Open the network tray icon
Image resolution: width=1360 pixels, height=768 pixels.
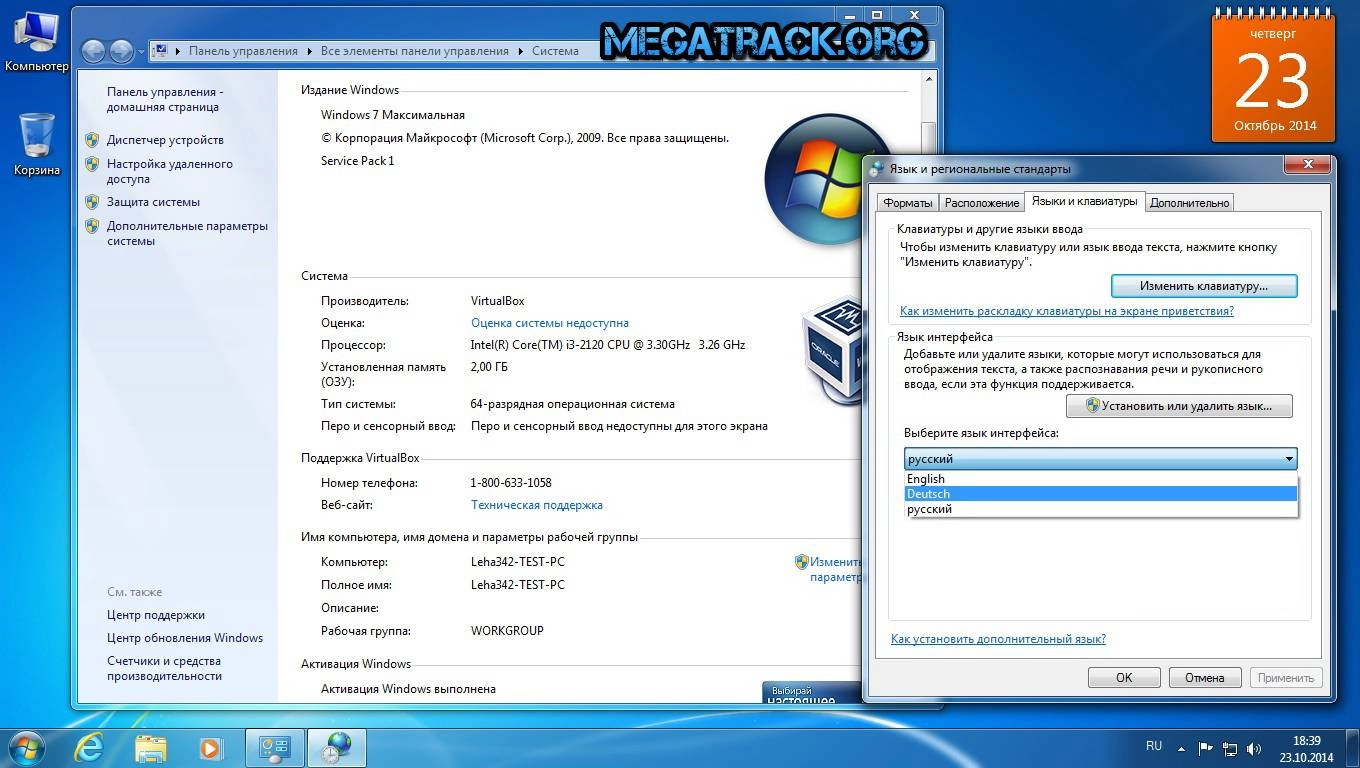pos(1229,747)
